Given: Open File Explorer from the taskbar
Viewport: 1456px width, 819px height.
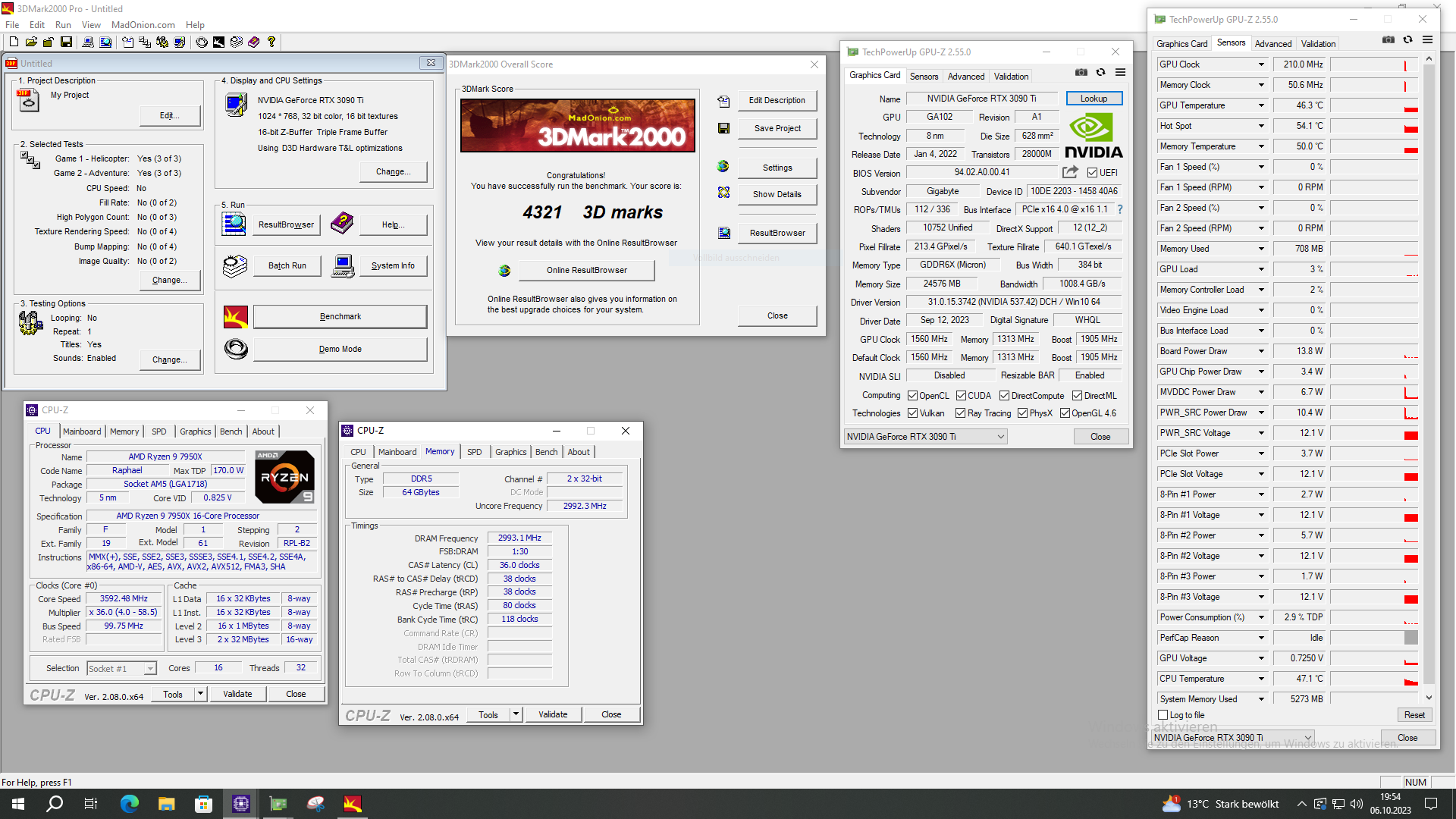Looking at the screenshot, I should click(167, 804).
